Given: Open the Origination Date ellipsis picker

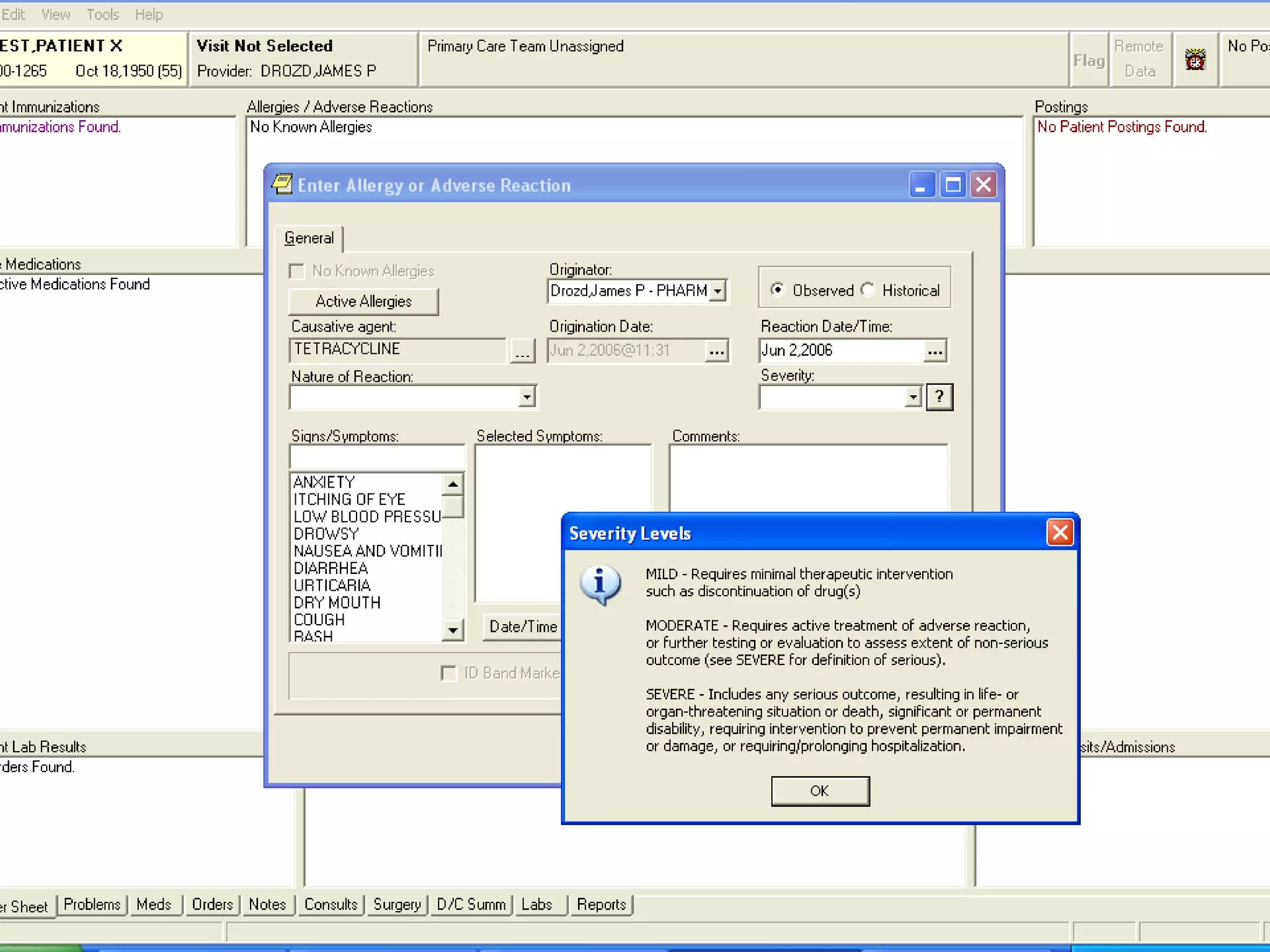Looking at the screenshot, I should [x=716, y=351].
